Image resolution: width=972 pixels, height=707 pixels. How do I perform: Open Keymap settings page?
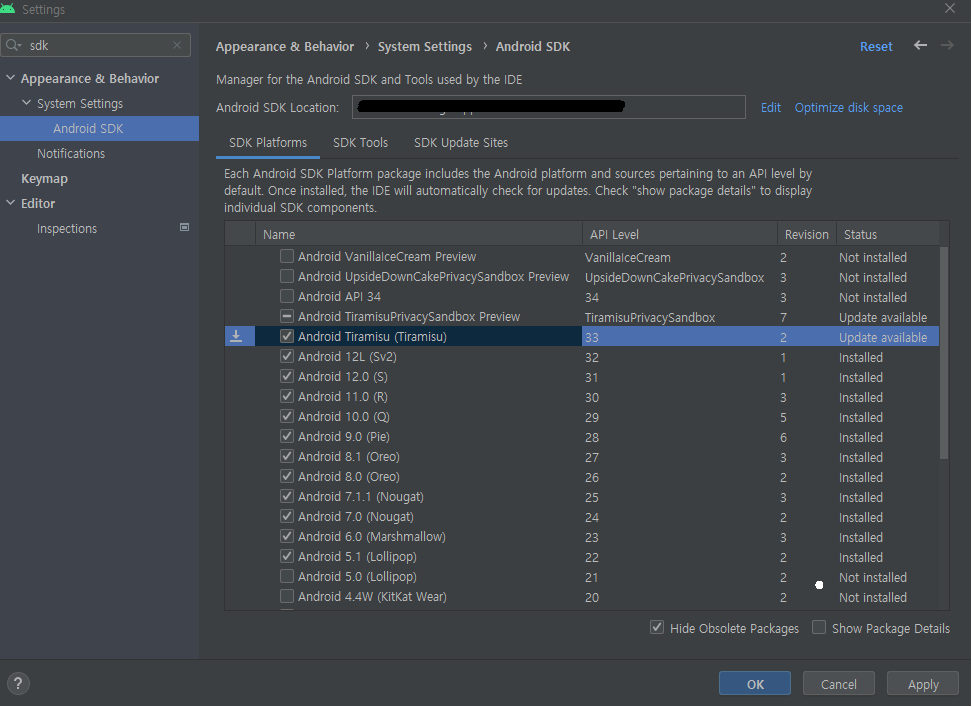45,178
